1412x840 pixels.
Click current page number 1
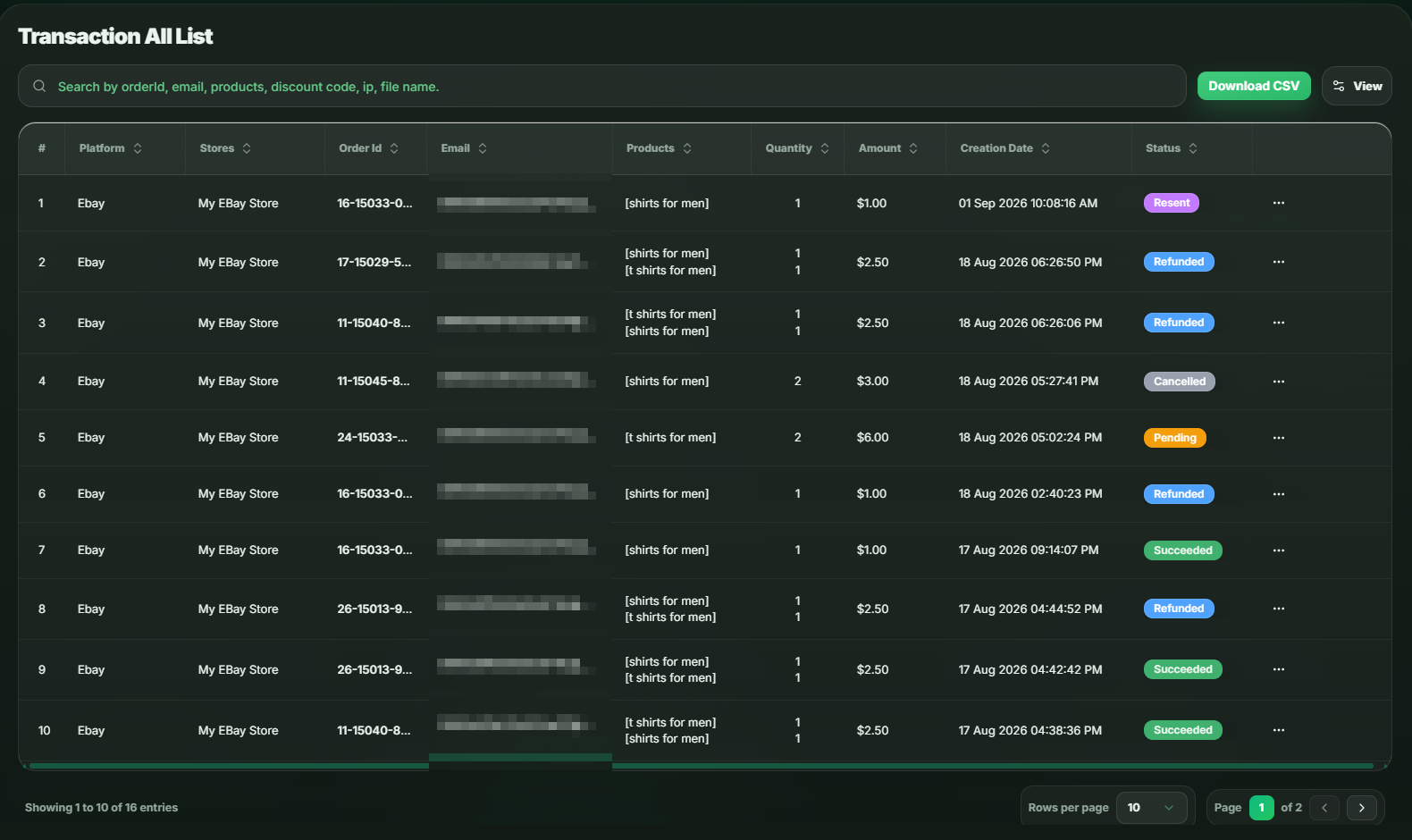click(1261, 808)
